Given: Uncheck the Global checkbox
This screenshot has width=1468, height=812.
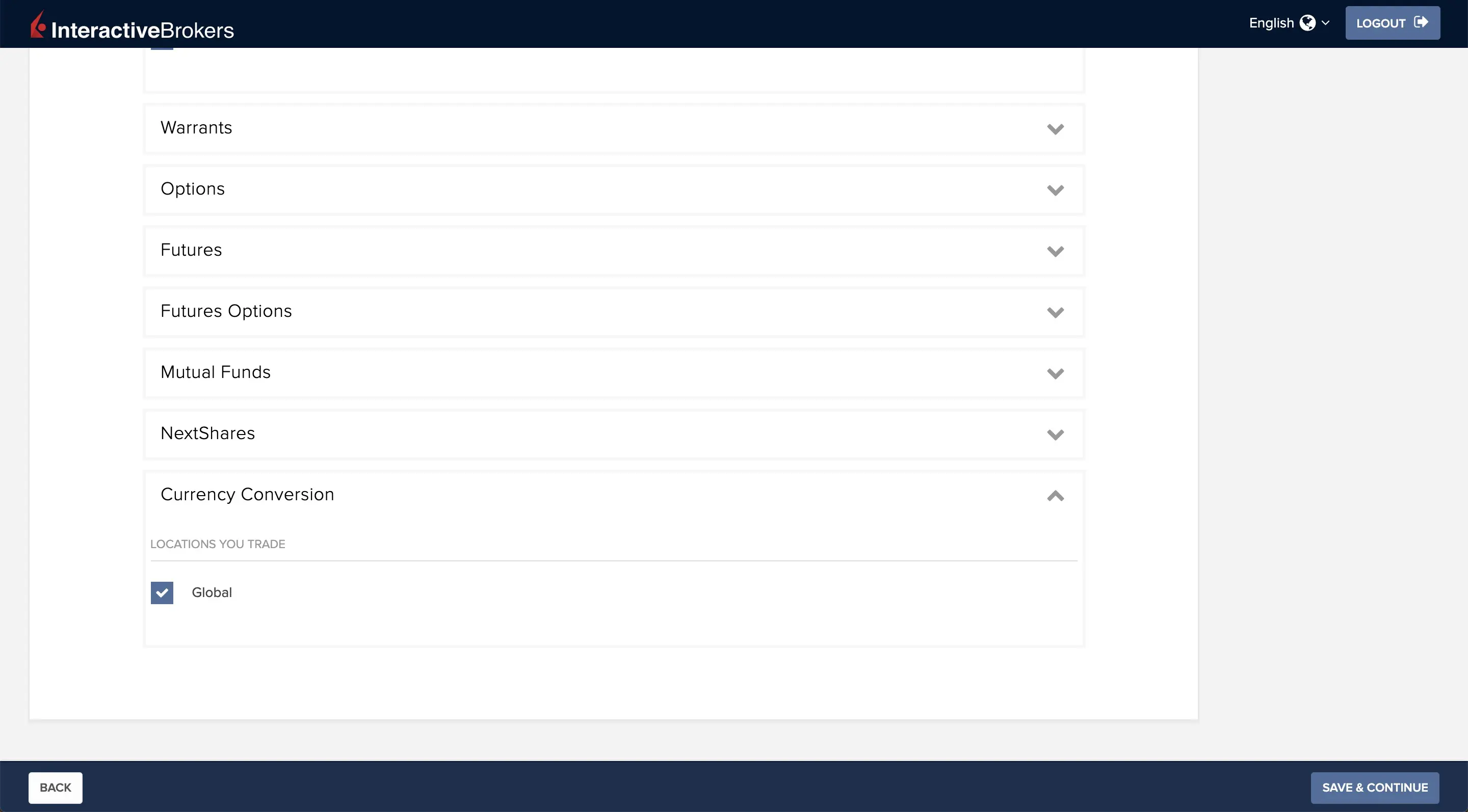Looking at the screenshot, I should [x=162, y=593].
